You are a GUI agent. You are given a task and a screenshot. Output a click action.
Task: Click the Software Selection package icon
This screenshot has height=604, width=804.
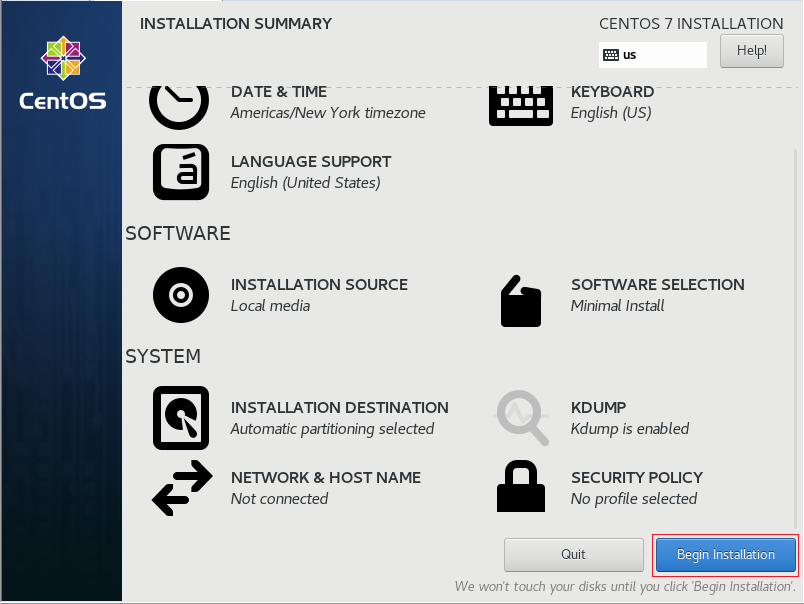click(520, 301)
